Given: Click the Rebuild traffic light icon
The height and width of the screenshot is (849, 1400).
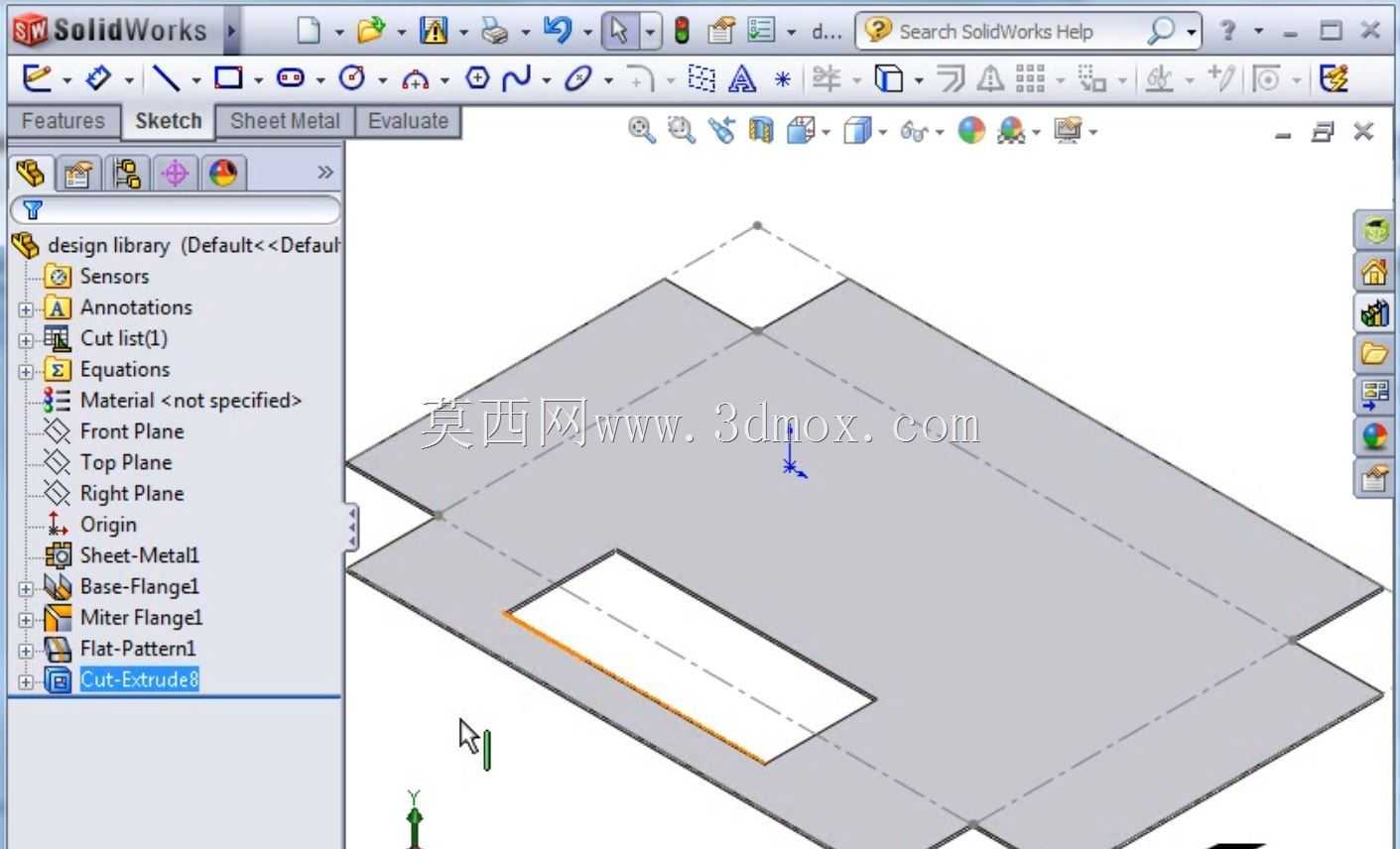Looking at the screenshot, I should click(682, 31).
